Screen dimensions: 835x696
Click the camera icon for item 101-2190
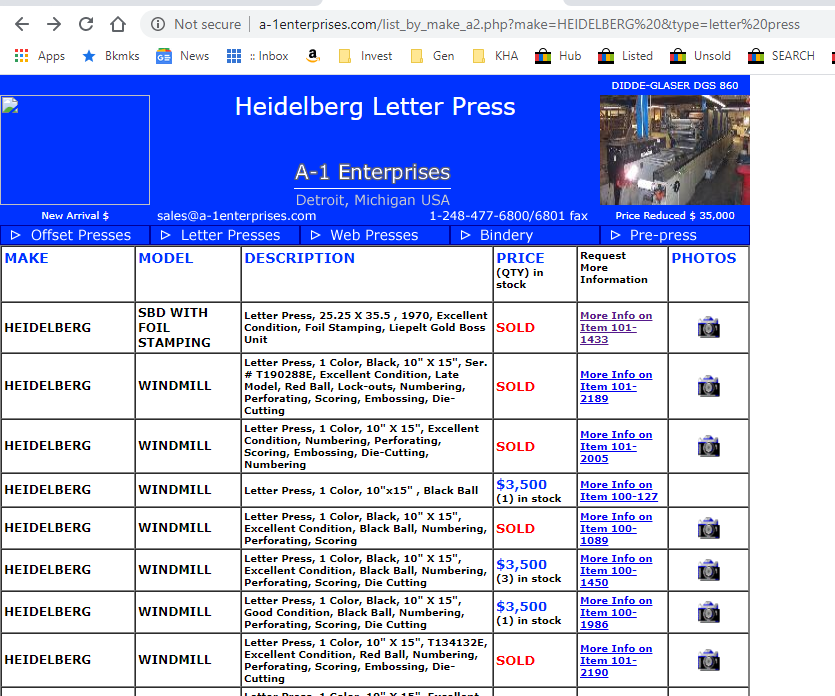[708, 660]
